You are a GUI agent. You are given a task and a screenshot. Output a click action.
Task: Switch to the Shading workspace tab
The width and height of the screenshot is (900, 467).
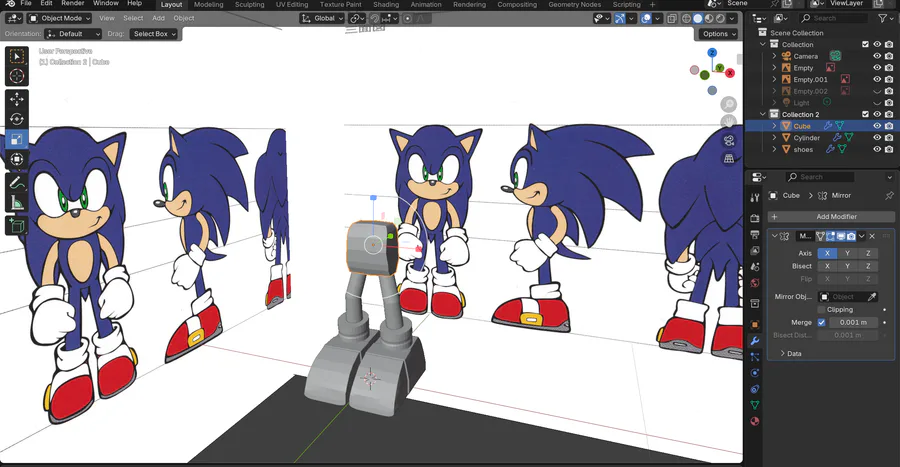pyautogui.click(x=386, y=4)
